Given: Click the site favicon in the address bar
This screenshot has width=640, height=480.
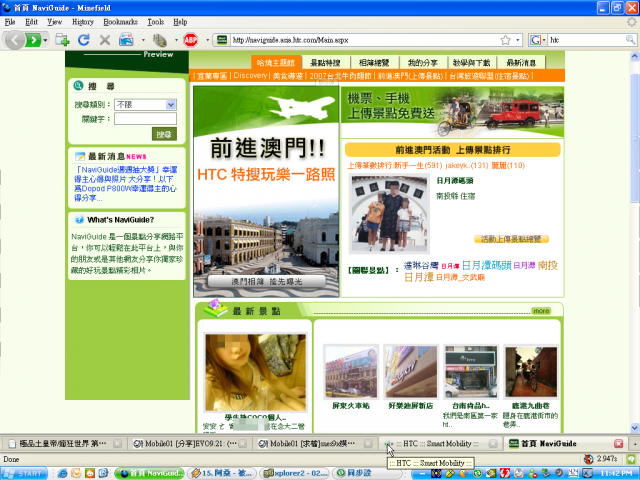Looking at the screenshot, I should tap(222, 40).
